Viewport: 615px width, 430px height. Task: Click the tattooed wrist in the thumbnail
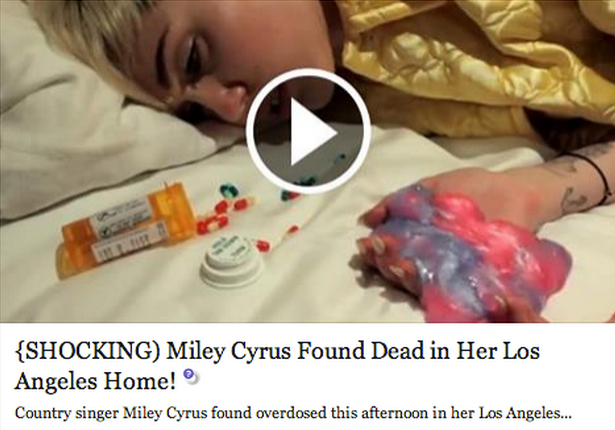pyautogui.click(x=575, y=184)
